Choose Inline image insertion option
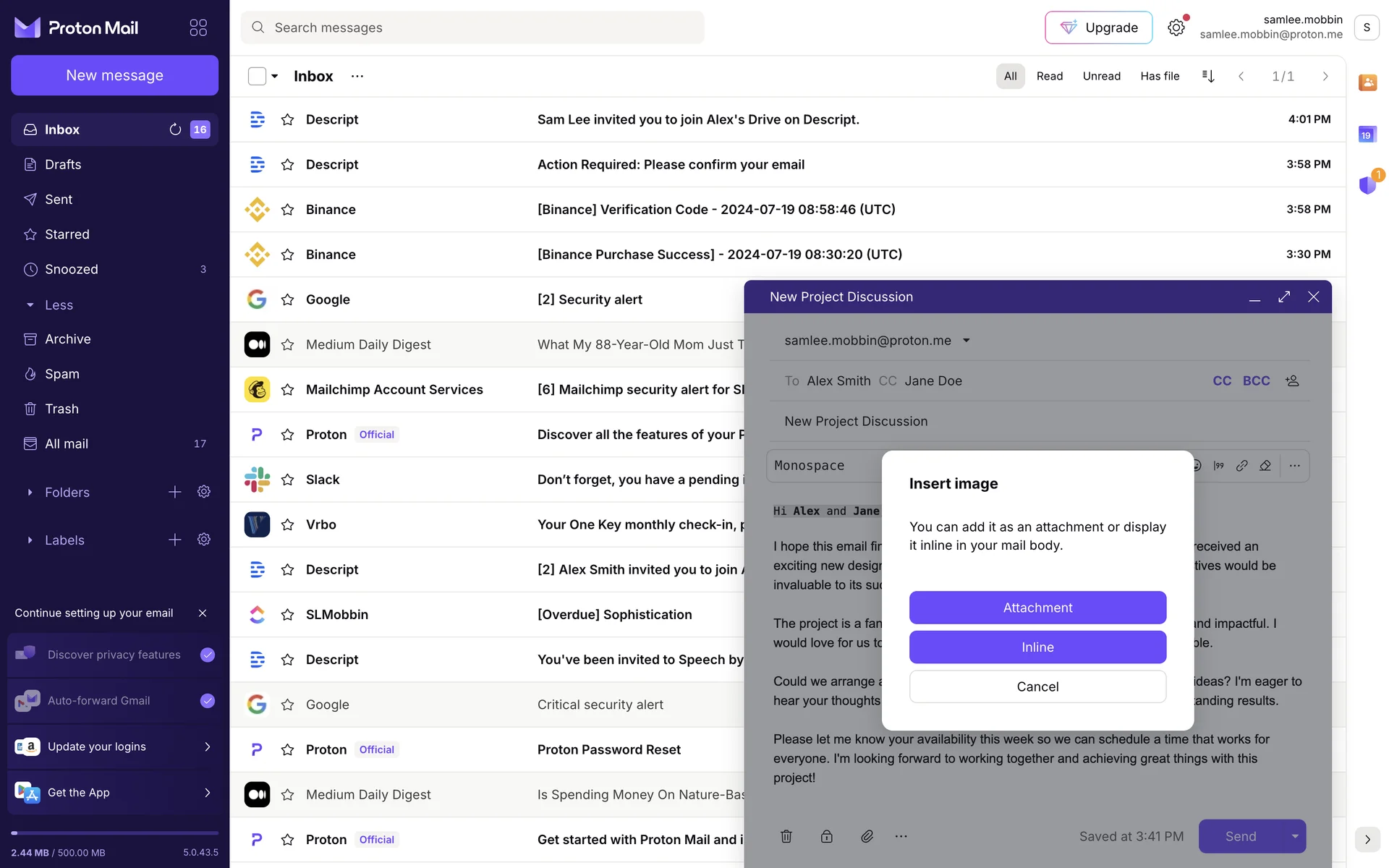 pyautogui.click(x=1037, y=647)
